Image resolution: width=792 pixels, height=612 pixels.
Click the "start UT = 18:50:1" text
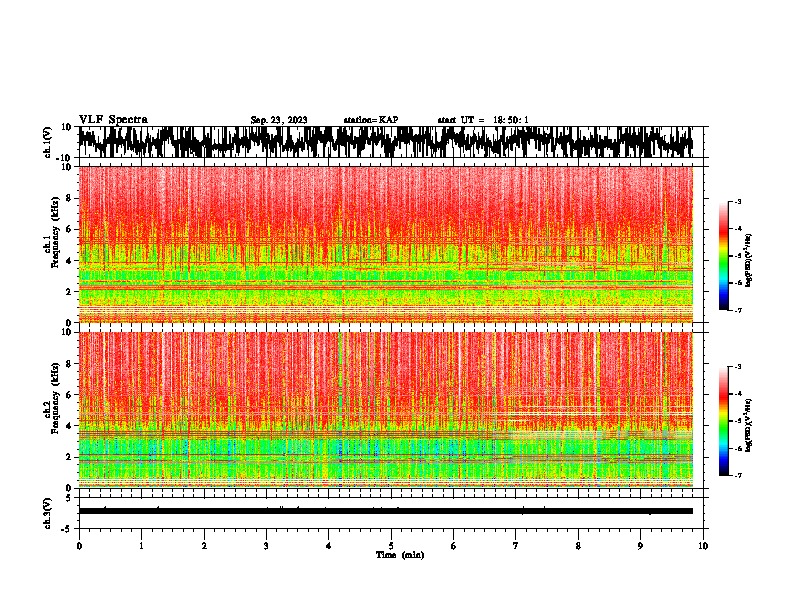(483, 120)
